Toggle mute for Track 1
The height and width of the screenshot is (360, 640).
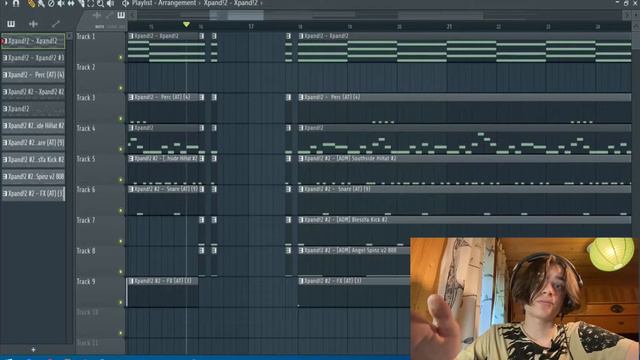[x=120, y=58]
